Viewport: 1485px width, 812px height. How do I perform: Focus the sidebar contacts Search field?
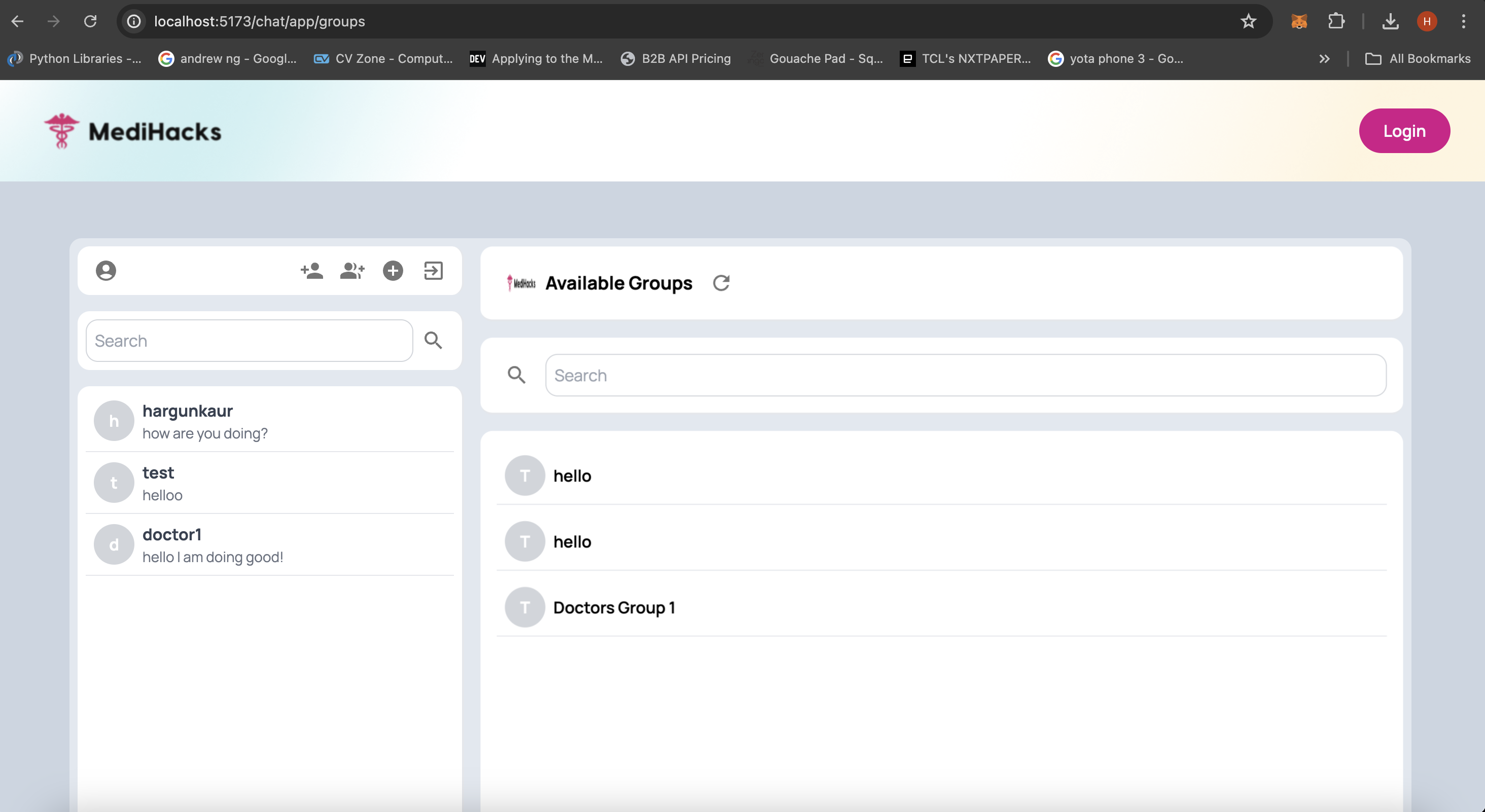(249, 341)
